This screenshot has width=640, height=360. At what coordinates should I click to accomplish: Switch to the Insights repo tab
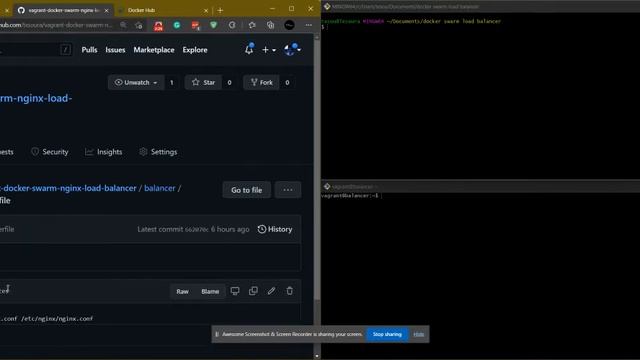coord(104,152)
